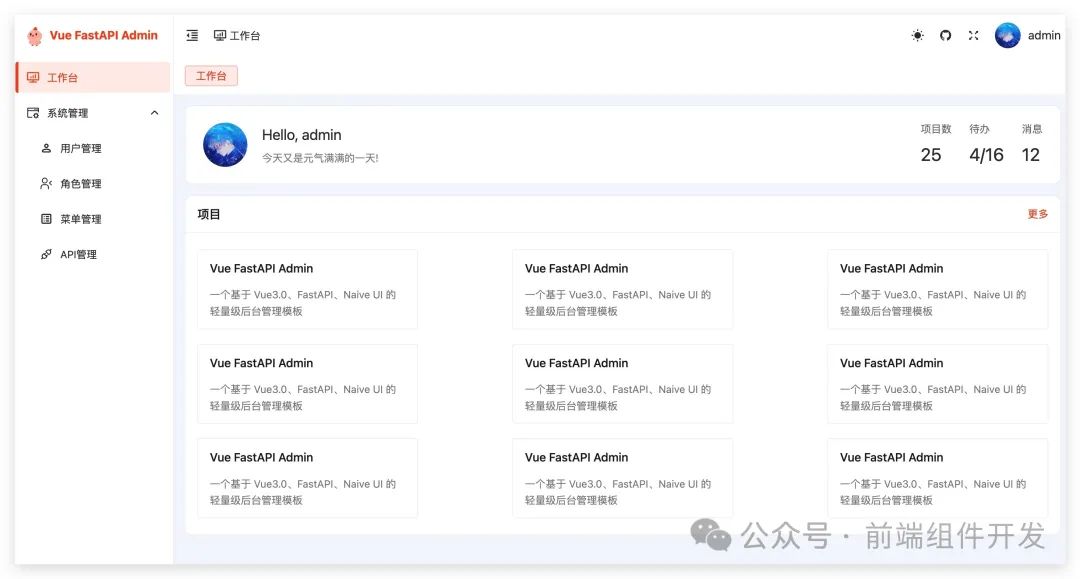Collapse the 系统管理 menu chevron
Image resolution: width=1080 pixels, height=579 pixels.
click(x=154, y=113)
